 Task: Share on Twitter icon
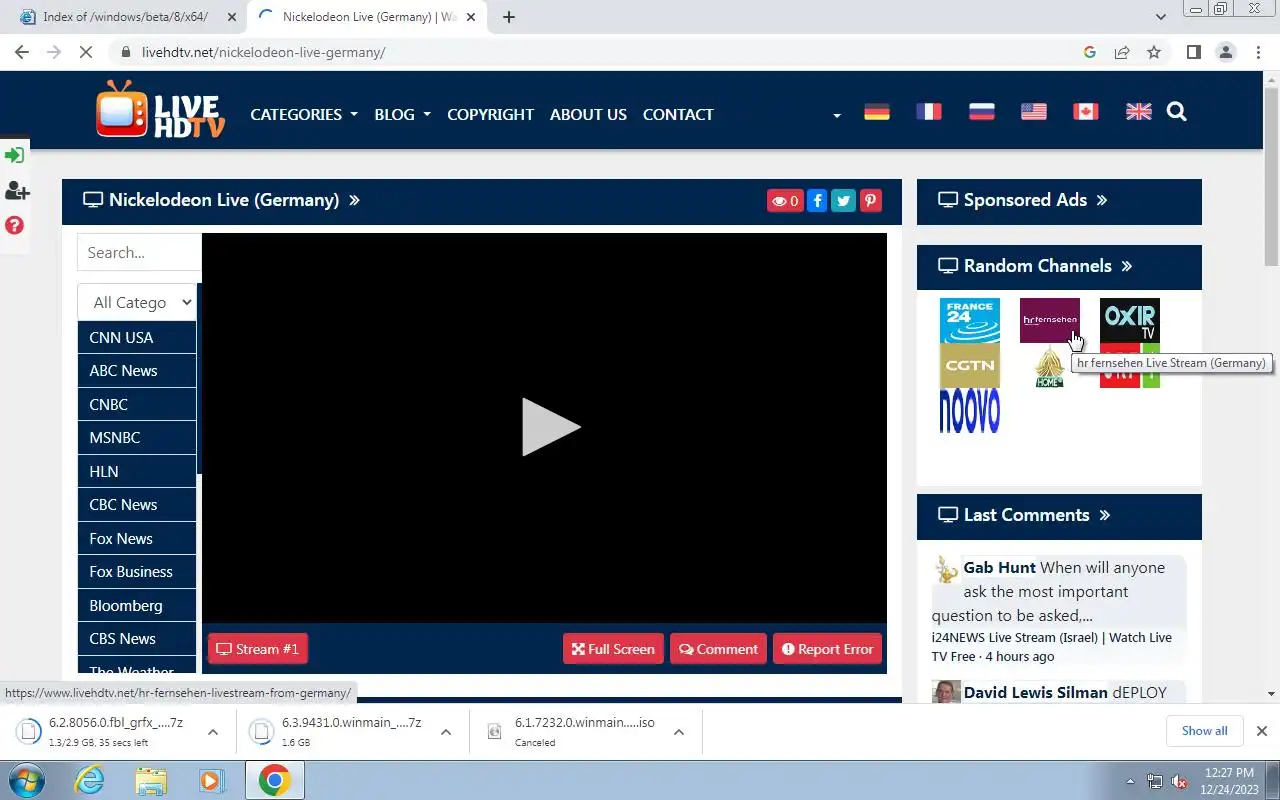[844, 201]
